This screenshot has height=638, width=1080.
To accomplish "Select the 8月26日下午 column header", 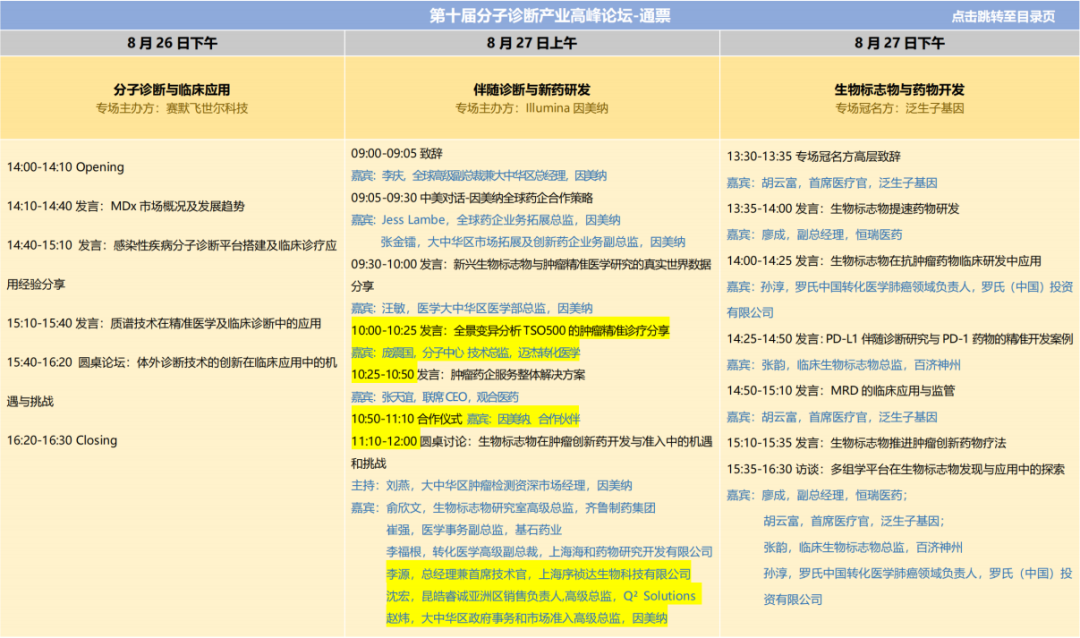I will coord(172,43).
